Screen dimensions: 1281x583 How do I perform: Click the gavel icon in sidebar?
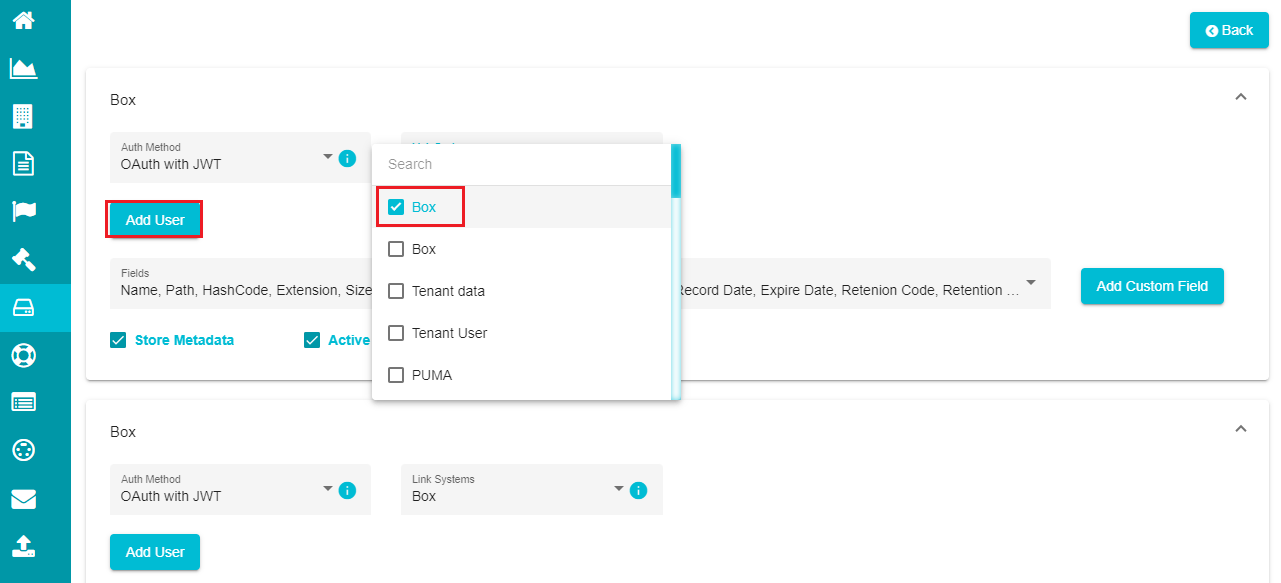(x=23, y=259)
